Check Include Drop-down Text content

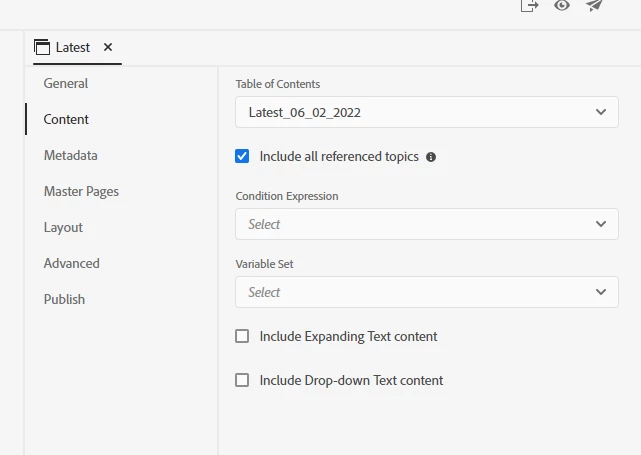pyautogui.click(x=242, y=380)
